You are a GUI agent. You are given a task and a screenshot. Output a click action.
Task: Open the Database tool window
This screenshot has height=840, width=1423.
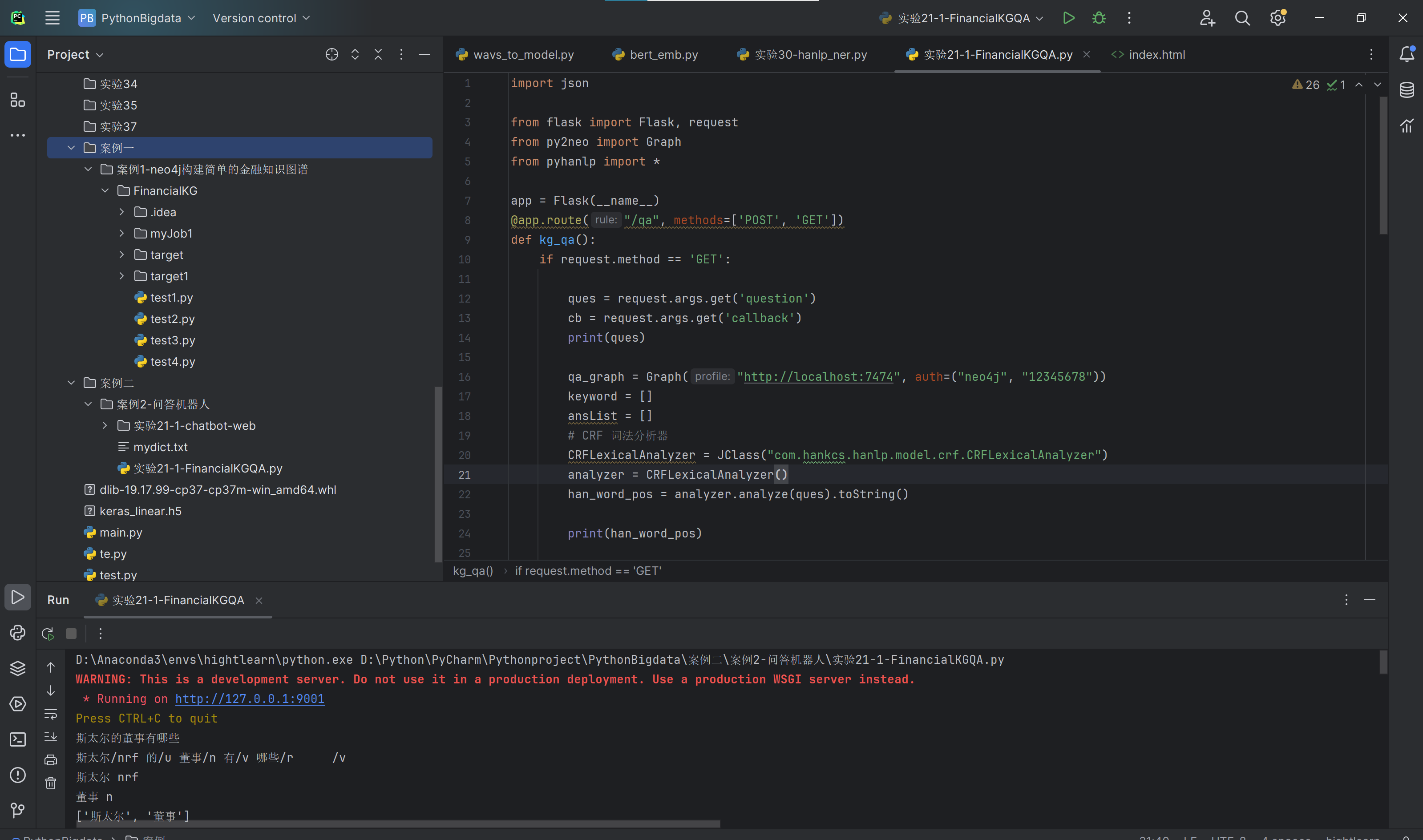(1407, 90)
